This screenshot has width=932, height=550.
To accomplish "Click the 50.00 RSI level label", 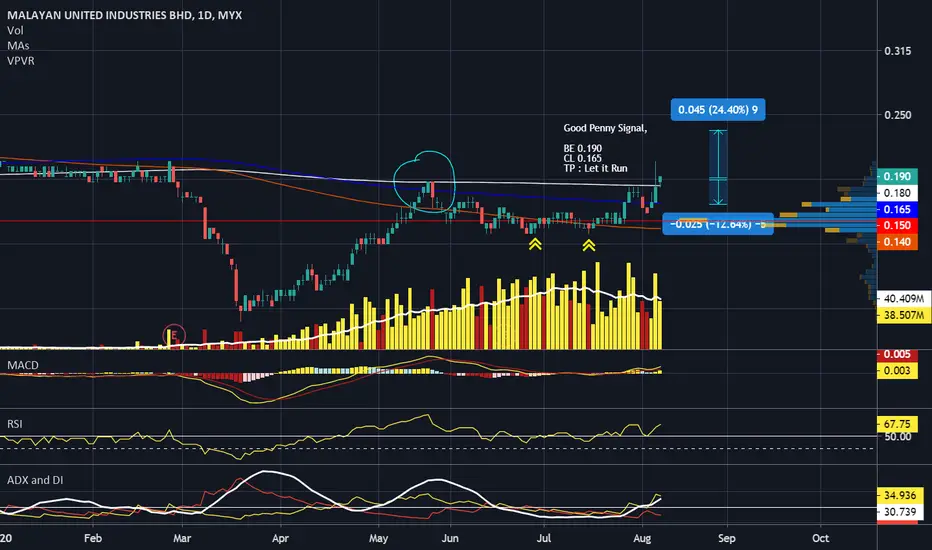I will click(x=898, y=437).
